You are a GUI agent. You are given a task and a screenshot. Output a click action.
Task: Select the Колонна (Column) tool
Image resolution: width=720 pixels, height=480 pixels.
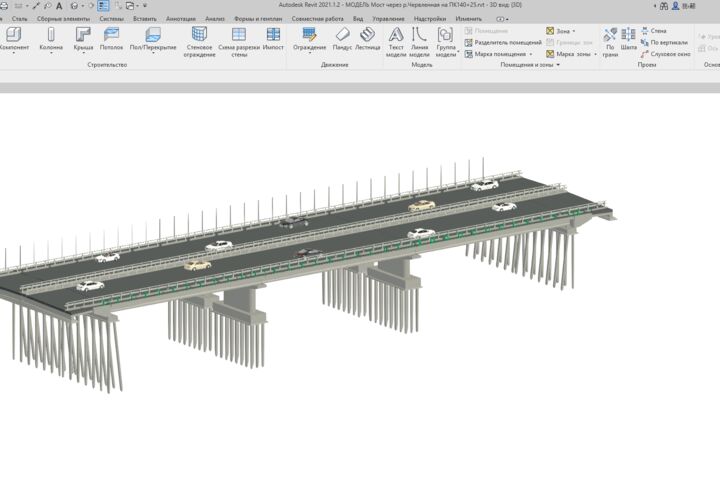pos(51,39)
